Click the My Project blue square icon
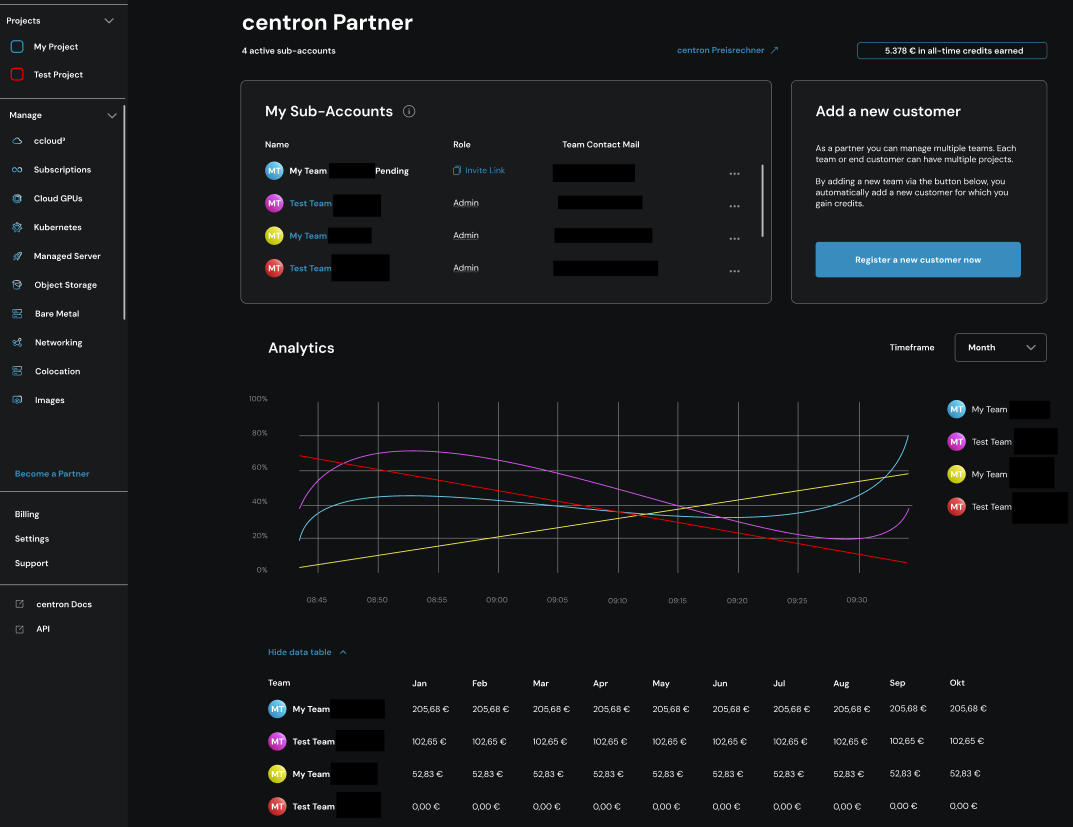Image resolution: width=1073 pixels, height=827 pixels. click(17, 47)
